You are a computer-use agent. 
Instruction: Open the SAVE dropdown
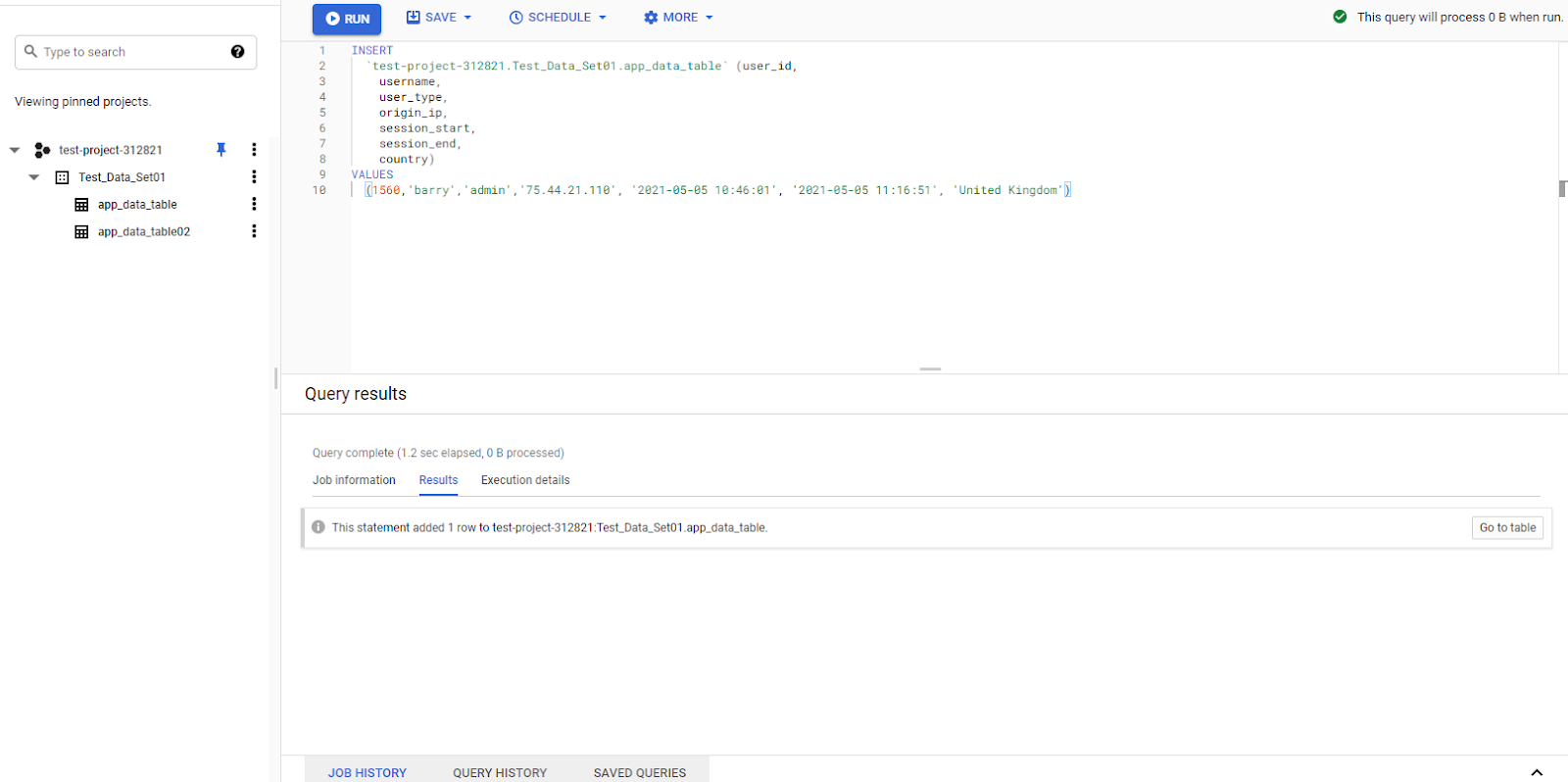tap(439, 18)
